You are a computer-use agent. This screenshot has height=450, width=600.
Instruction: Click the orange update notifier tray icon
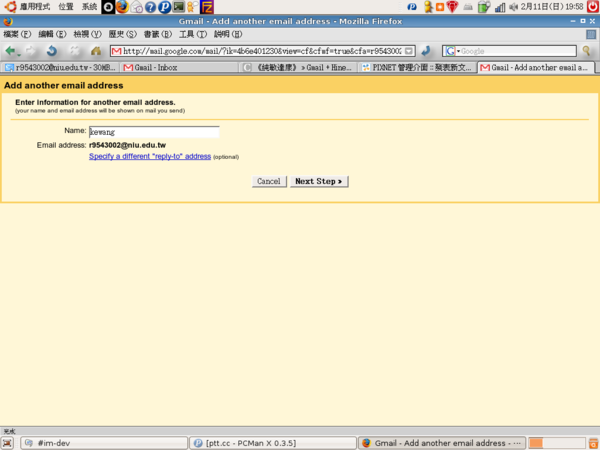pos(440,7)
